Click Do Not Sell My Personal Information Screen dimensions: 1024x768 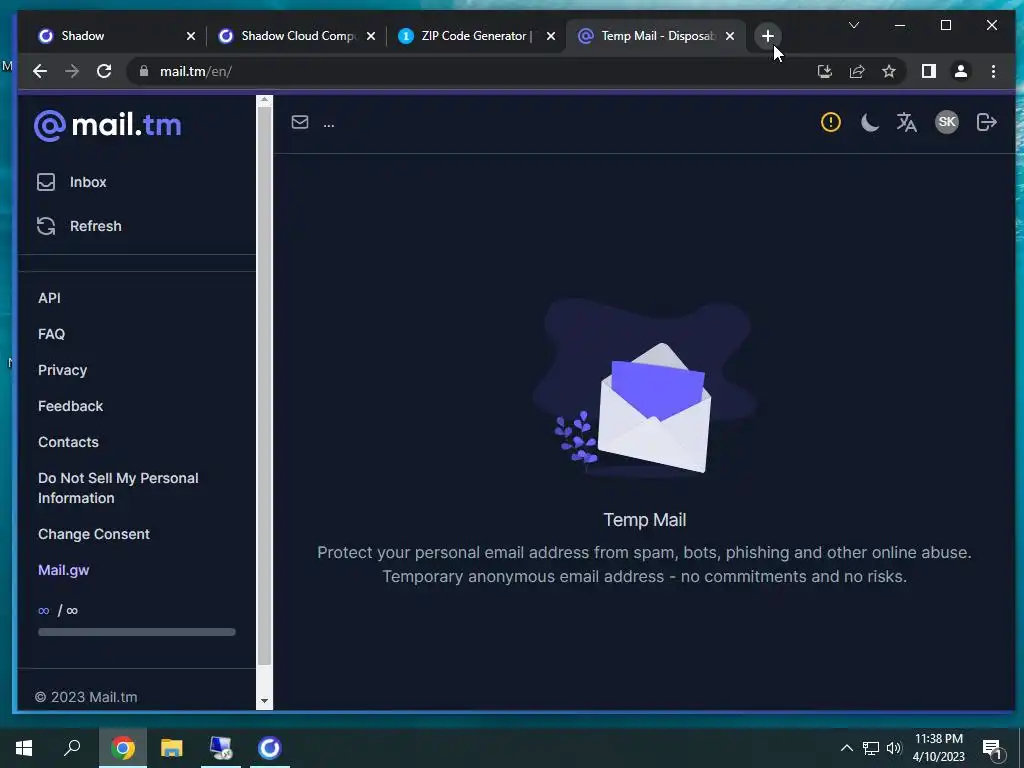point(118,488)
